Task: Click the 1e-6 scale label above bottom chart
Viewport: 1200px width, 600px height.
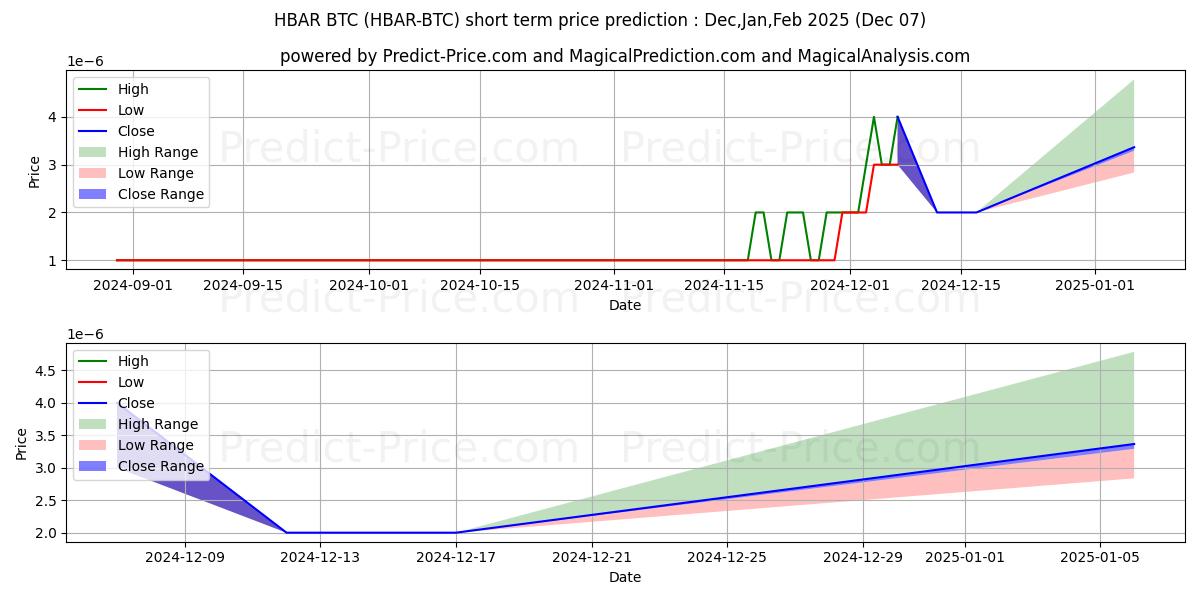Action: click(x=85, y=334)
